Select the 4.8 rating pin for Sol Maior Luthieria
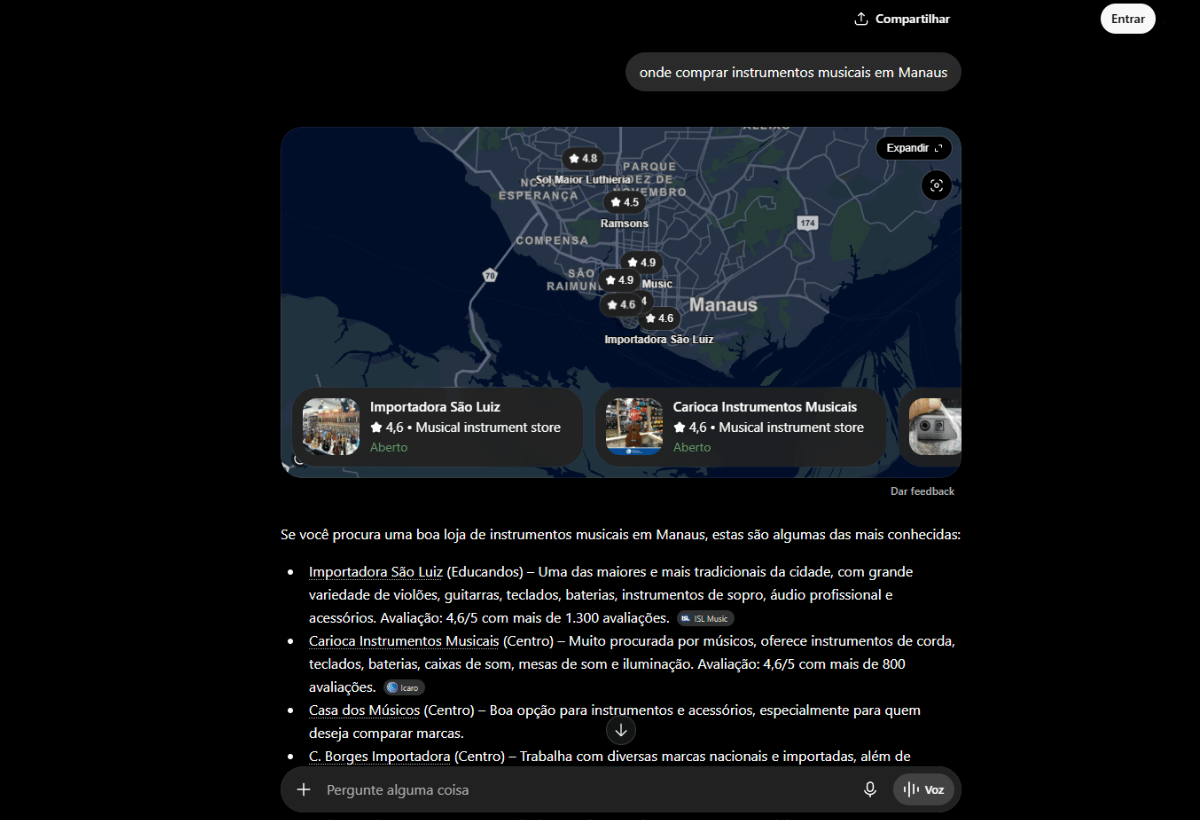This screenshot has height=820, width=1200. coord(582,159)
